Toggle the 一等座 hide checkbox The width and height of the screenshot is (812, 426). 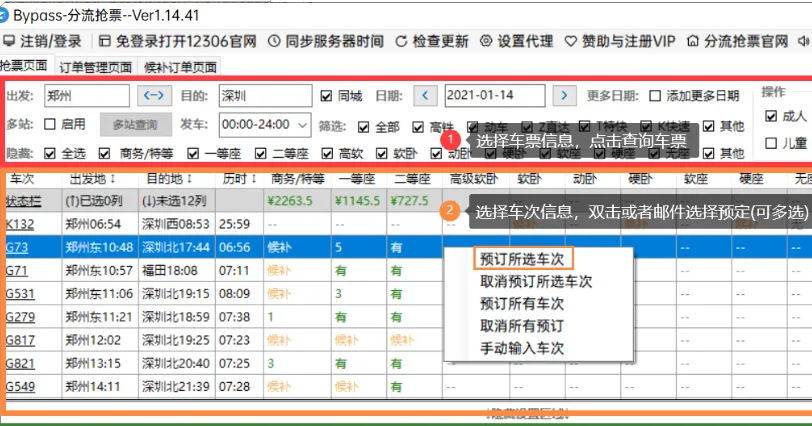pos(193,153)
